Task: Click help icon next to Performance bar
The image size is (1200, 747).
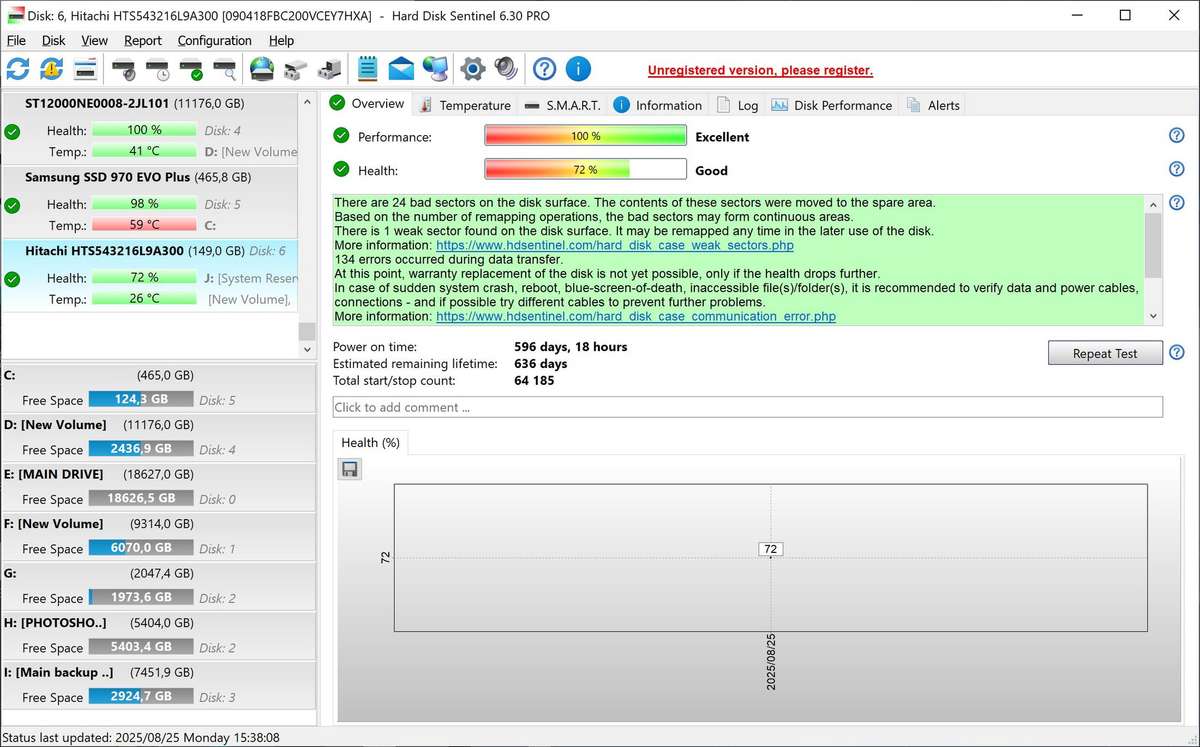Action: [1176, 136]
